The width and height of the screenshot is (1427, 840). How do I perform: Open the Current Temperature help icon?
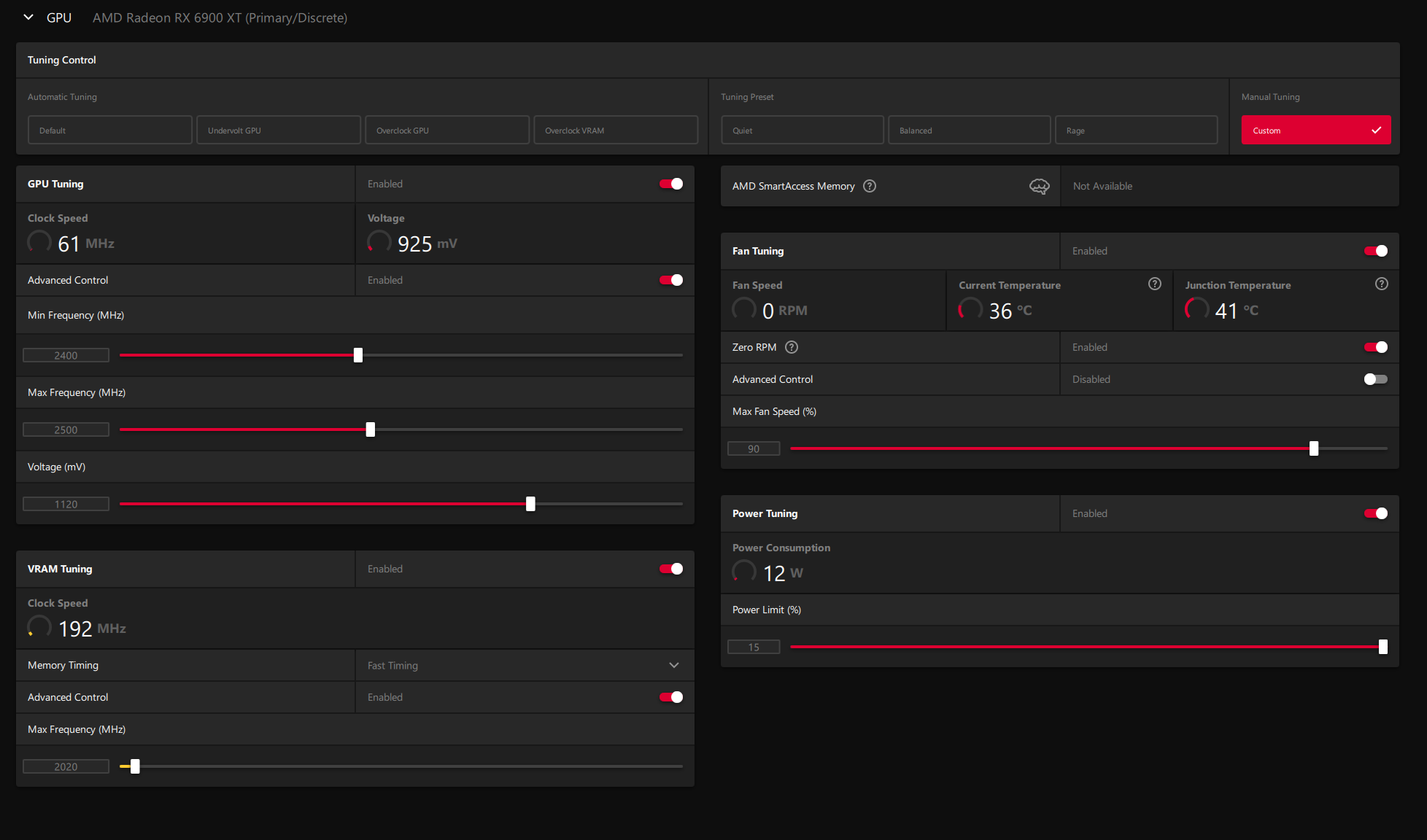coord(1155,284)
